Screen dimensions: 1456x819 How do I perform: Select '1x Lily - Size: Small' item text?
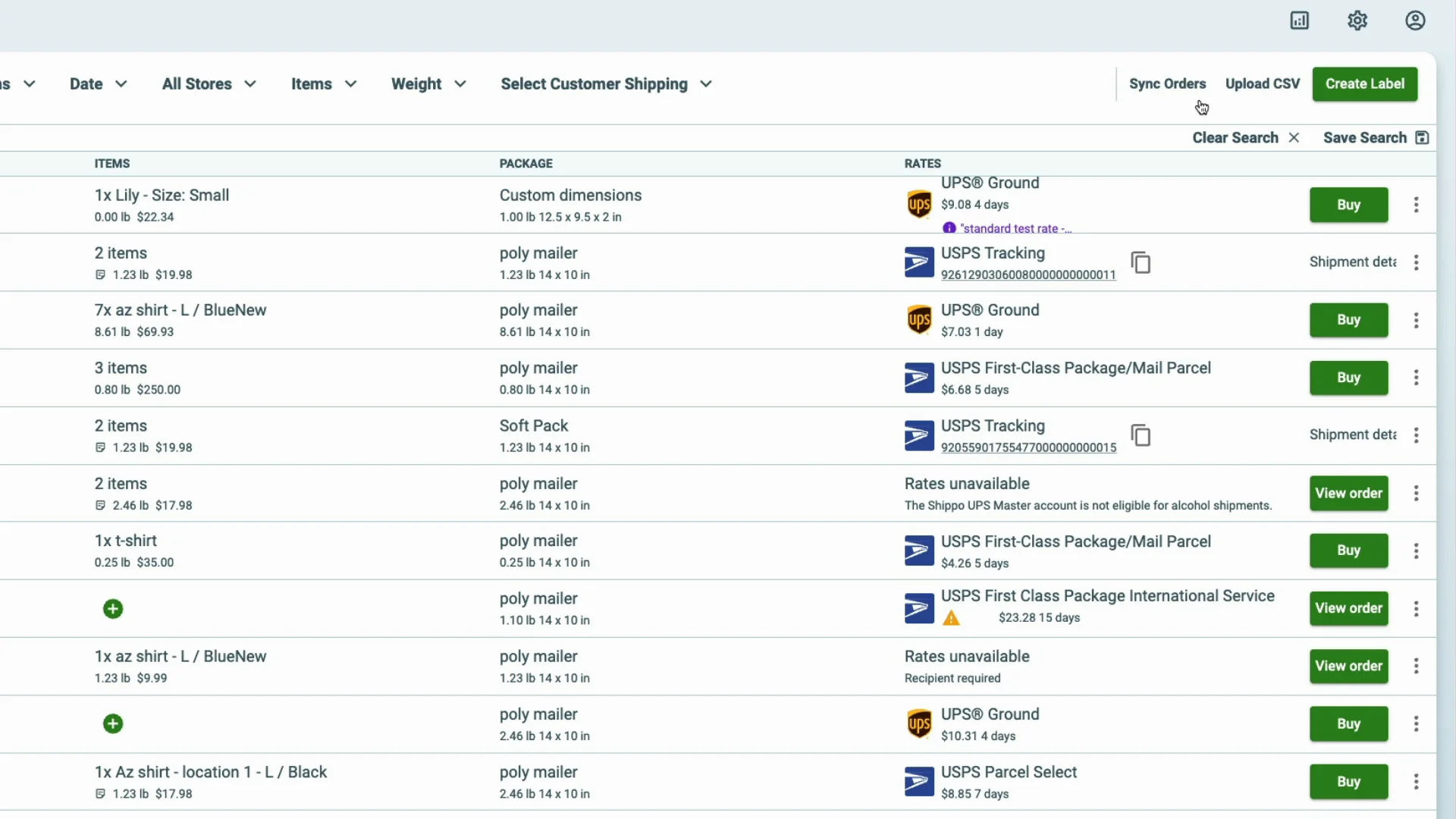pos(162,196)
